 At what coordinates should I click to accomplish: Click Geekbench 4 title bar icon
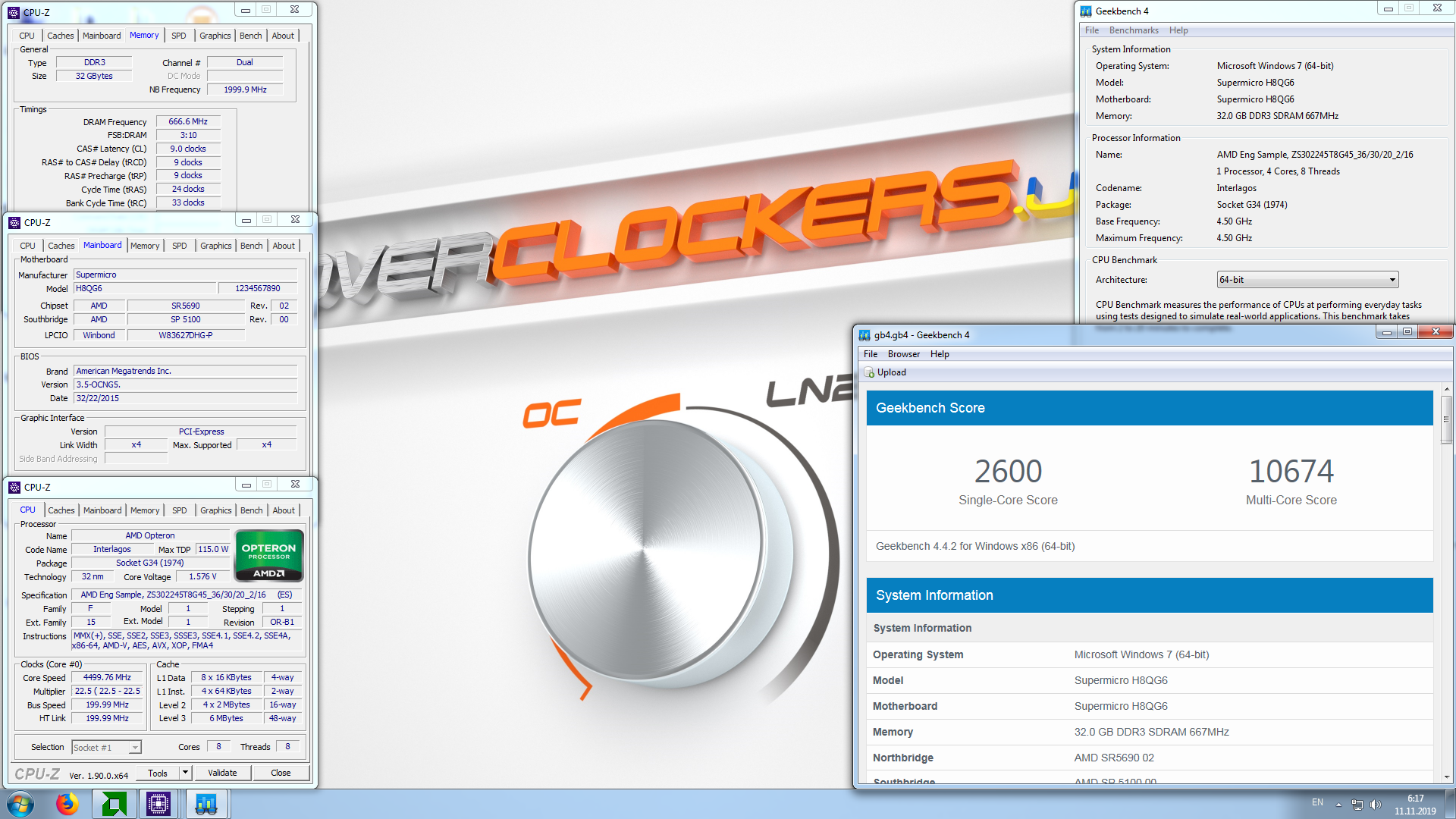click(1086, 11)
